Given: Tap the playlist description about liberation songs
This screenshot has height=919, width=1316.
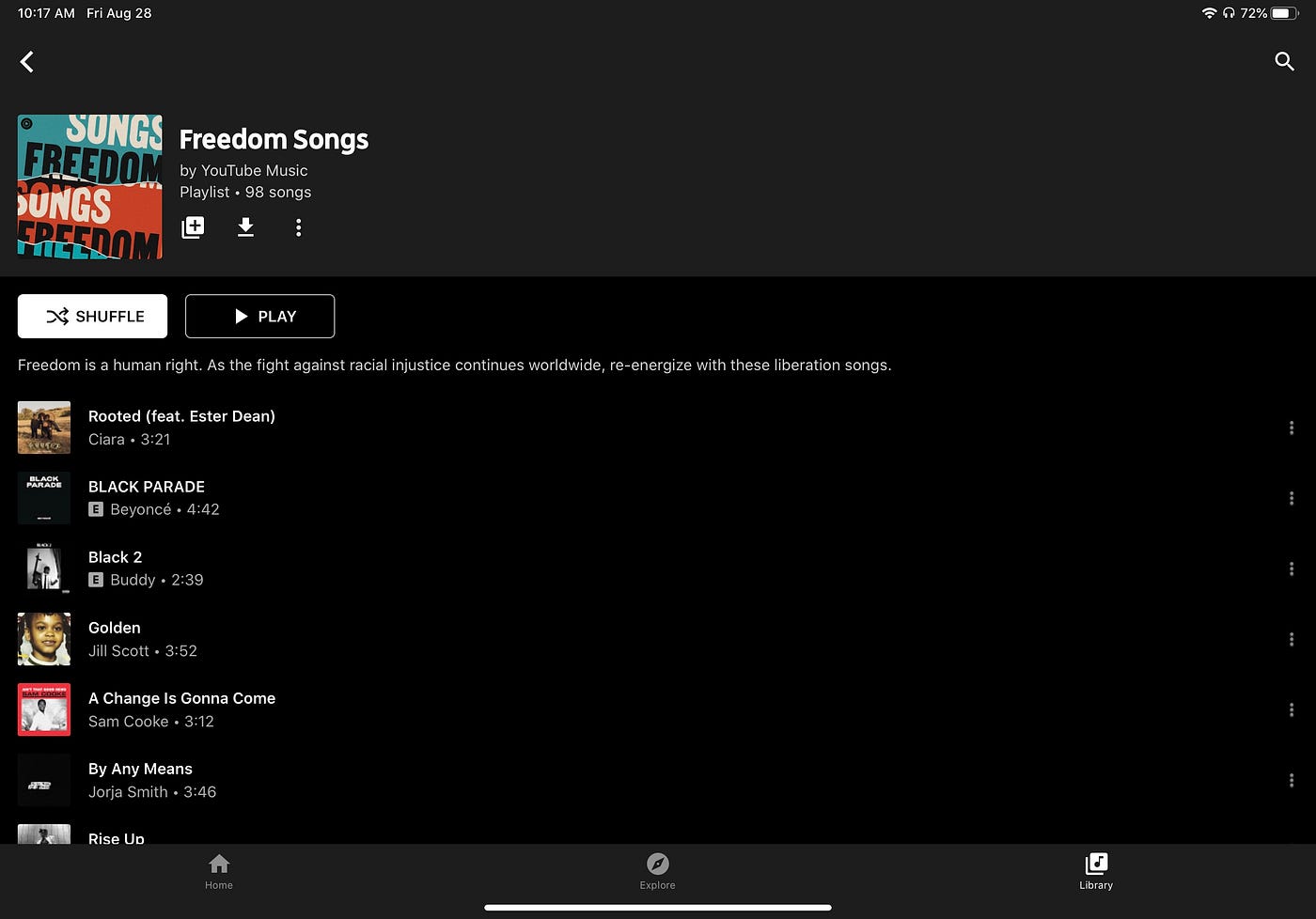Looking at the screenshot, I should tap(455, 365).
